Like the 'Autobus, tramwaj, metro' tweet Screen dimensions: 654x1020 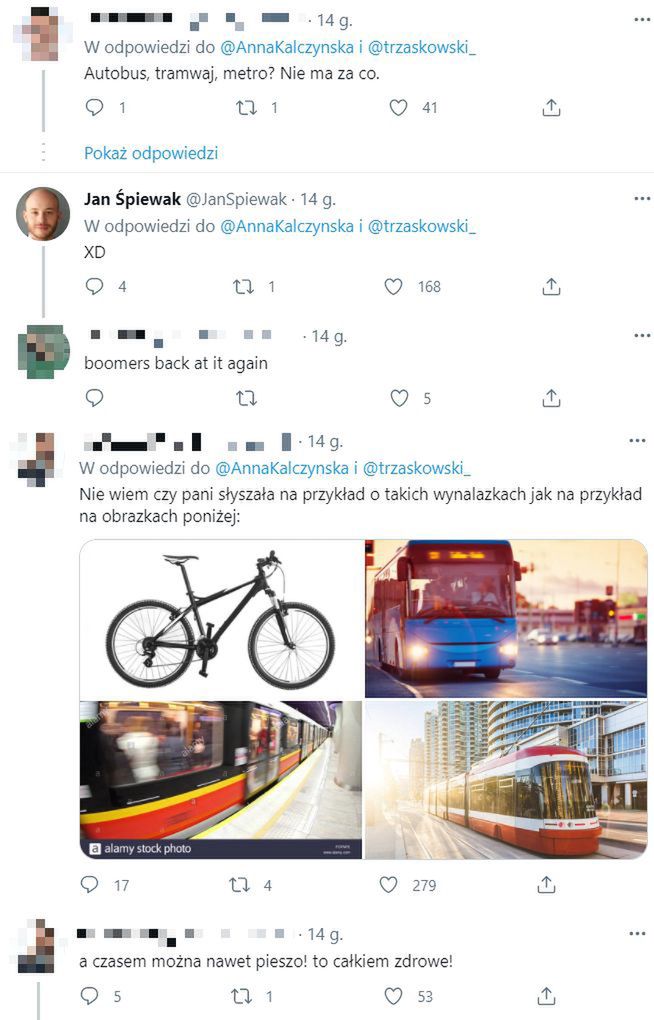tap(398, 107)
